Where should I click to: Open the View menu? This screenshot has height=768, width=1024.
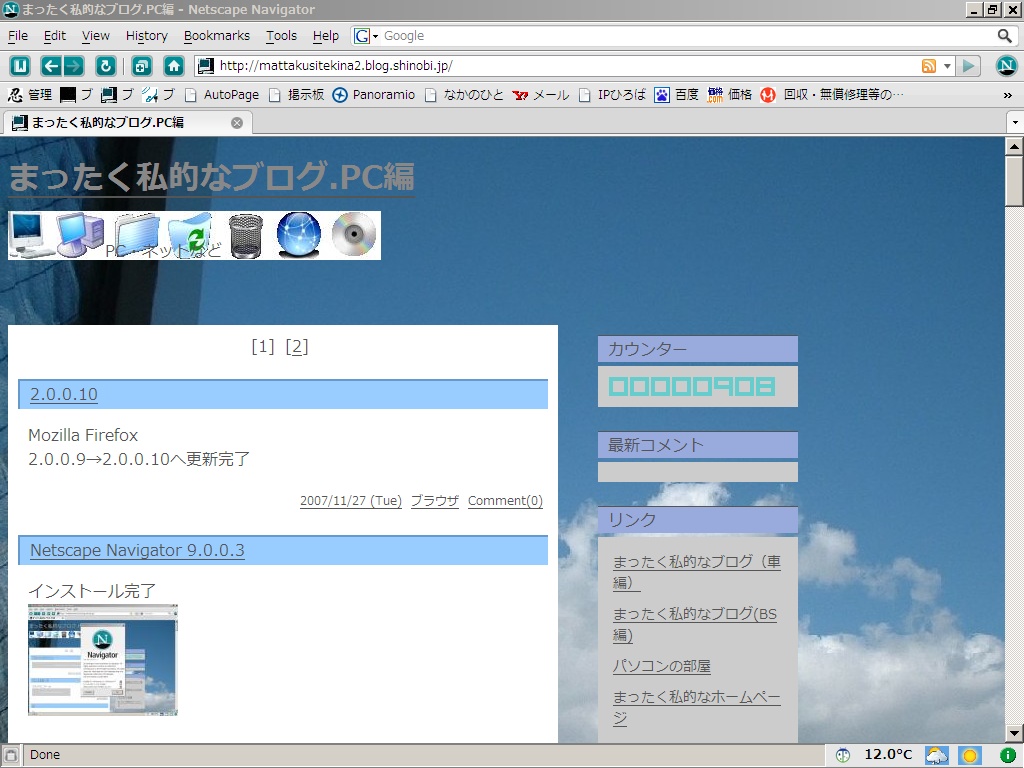pos(95,36)
